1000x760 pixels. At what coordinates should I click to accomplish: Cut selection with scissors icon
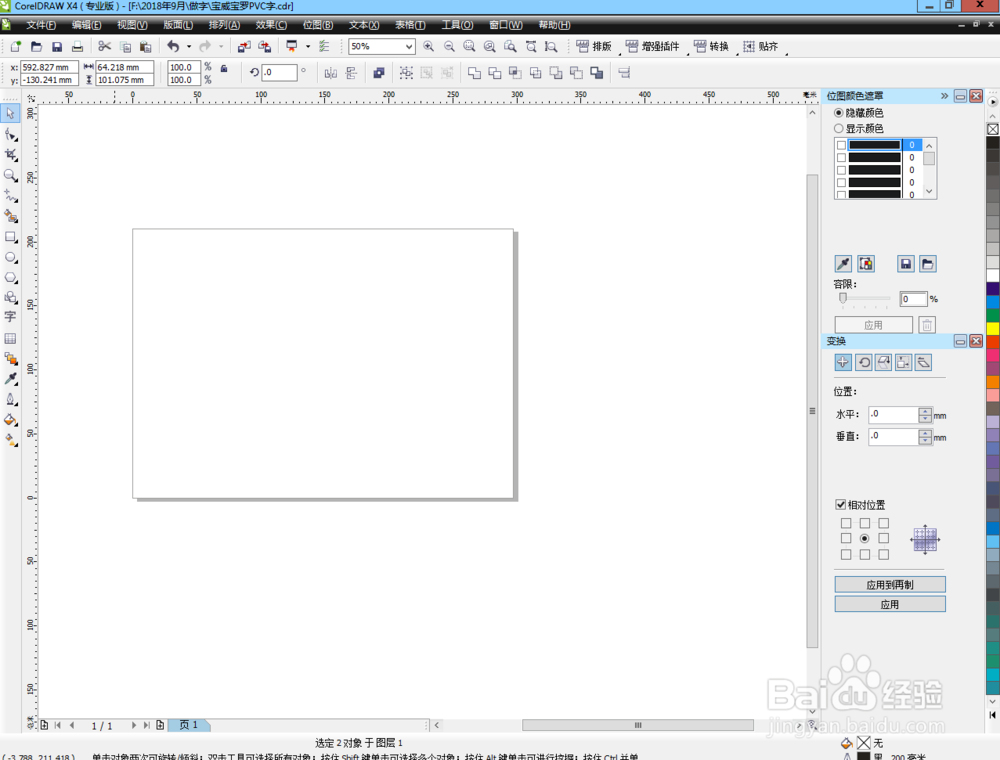pos(105,46)
